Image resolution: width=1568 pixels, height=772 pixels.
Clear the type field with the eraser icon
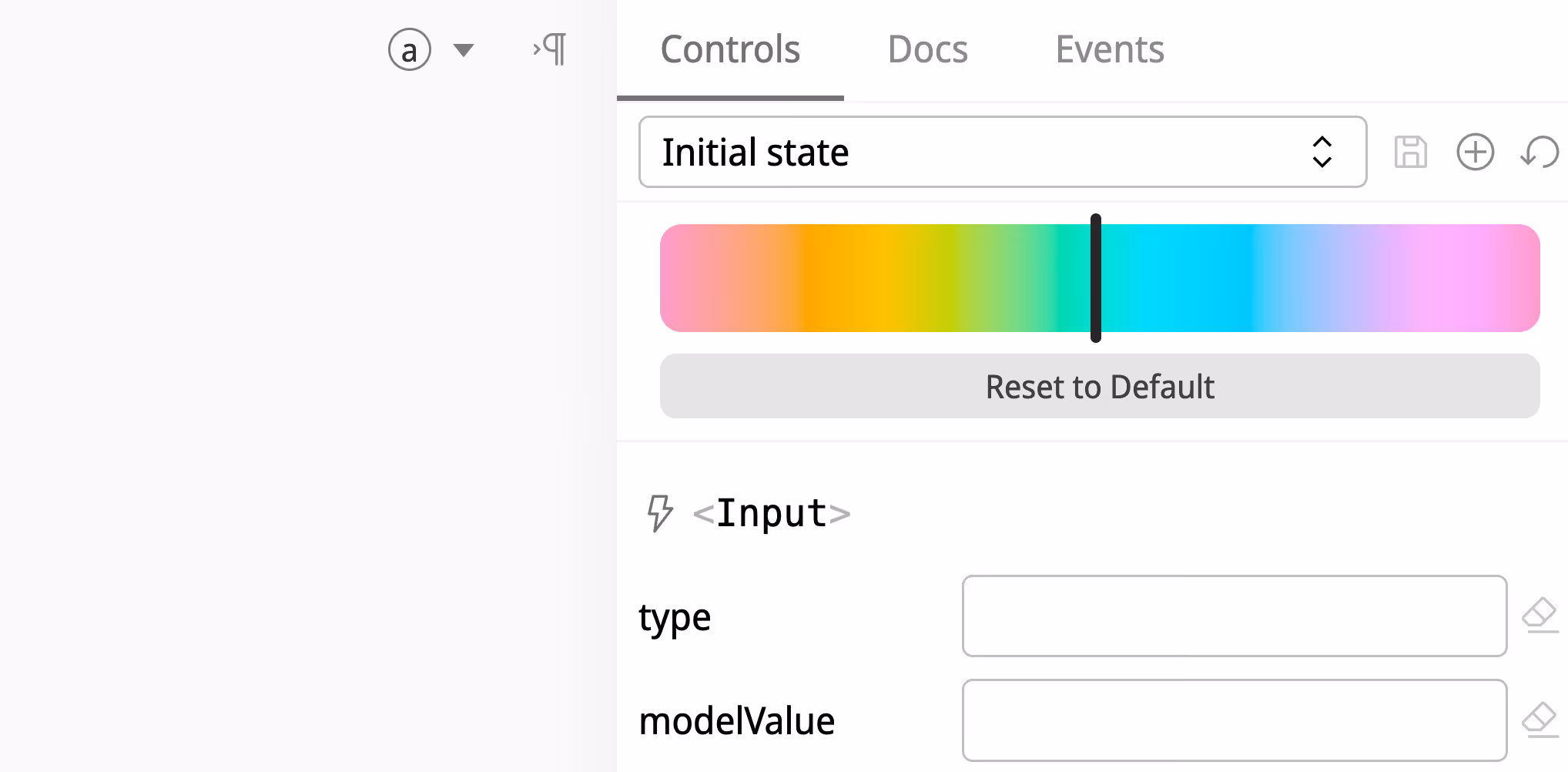pyautogui.click(x=1540, y=616)
